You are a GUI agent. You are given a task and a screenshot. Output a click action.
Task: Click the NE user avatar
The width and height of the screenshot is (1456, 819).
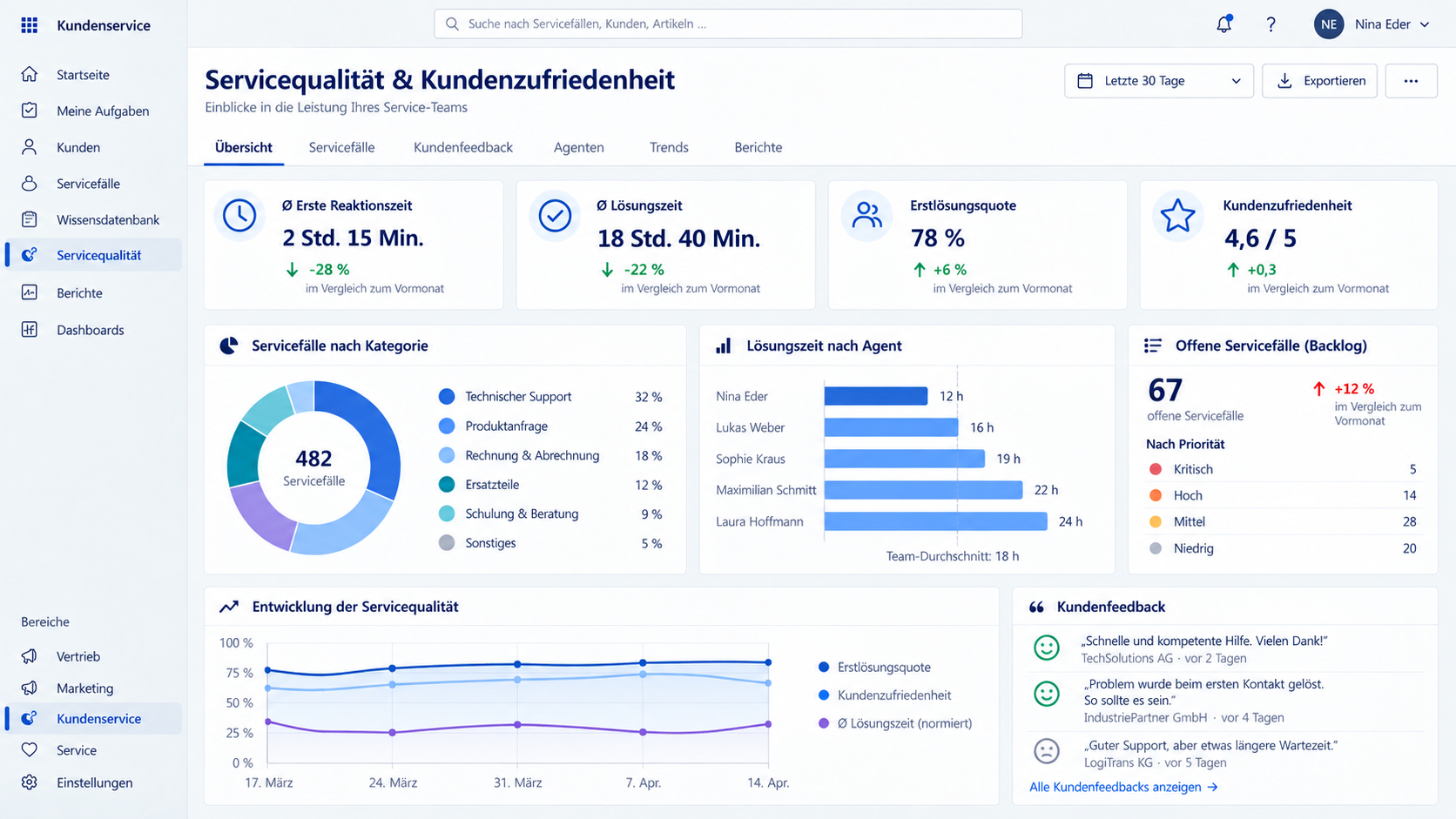(1329, 24)
